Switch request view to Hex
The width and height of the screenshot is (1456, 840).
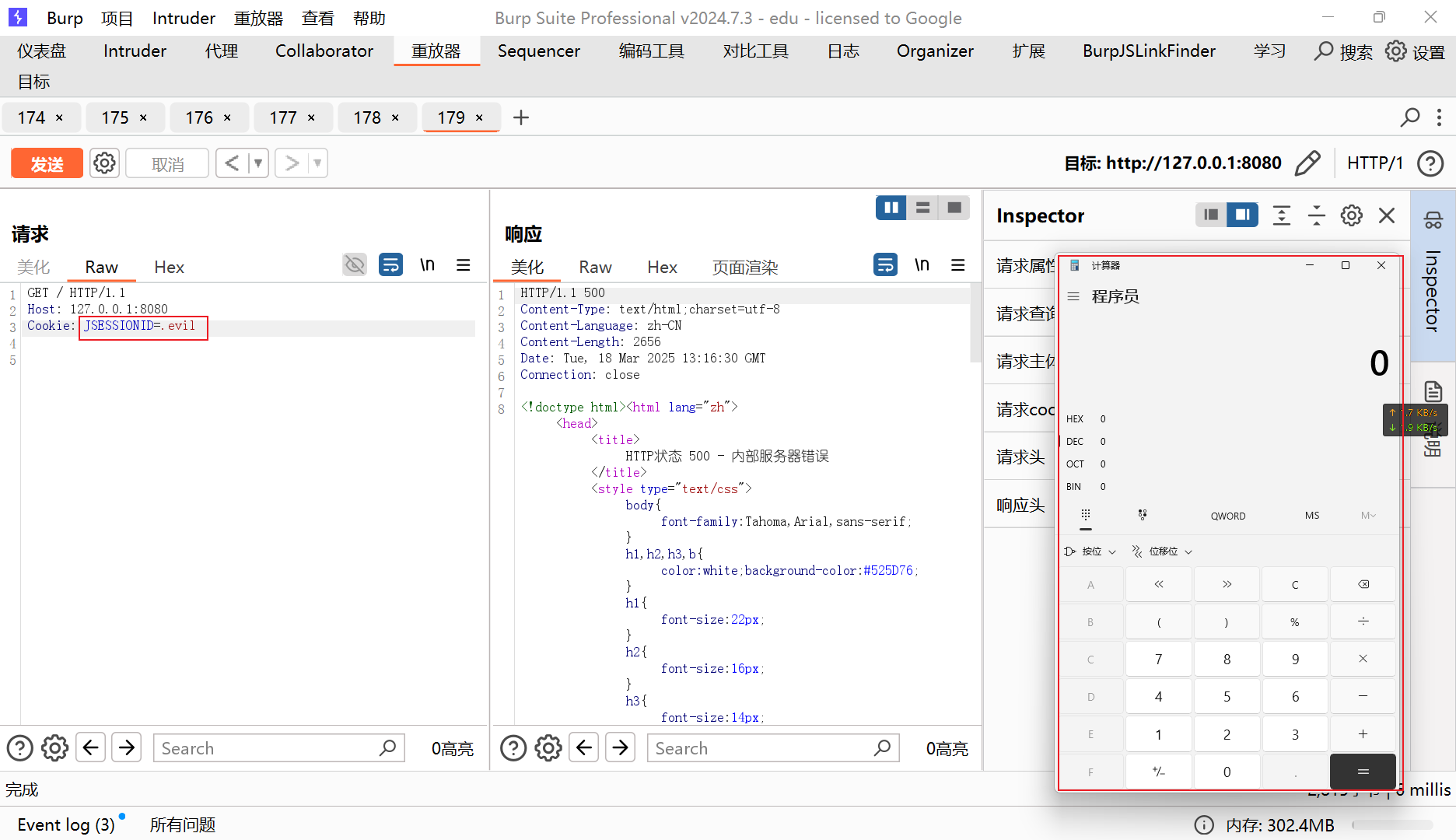pos(169,268)
